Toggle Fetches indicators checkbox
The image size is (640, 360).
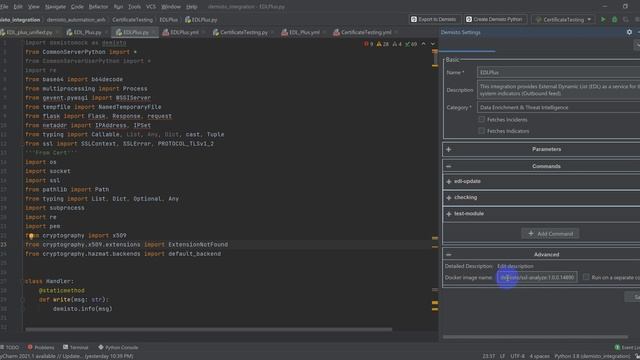[482, 131]
